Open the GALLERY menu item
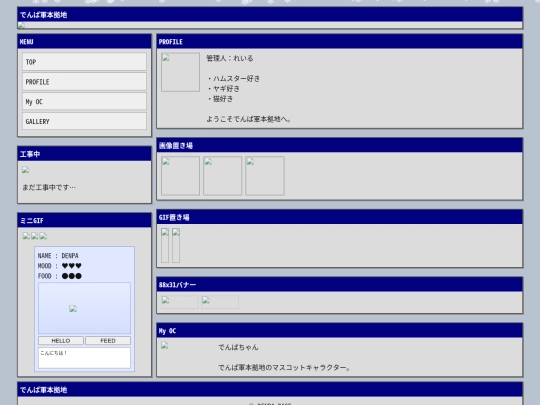The width and height of the screenshot is (540, 405). [84, 121]
